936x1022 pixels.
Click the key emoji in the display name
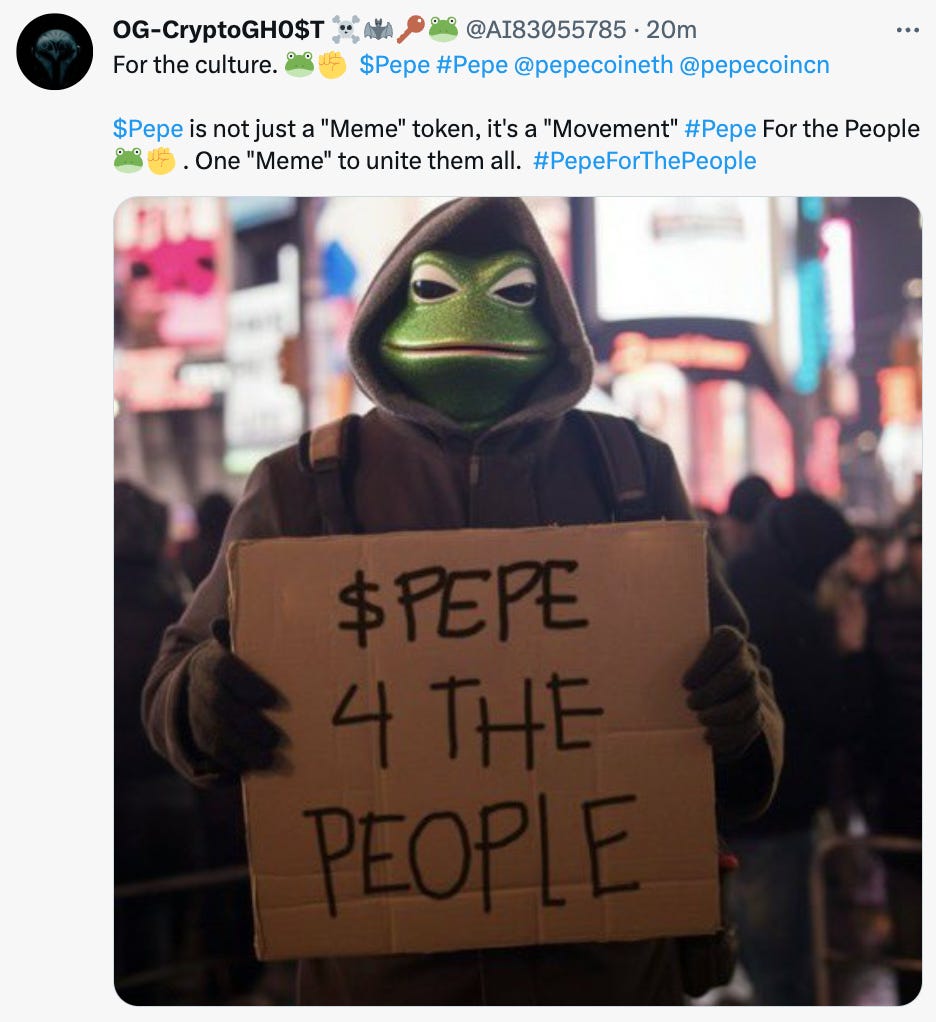pos(411,30)
